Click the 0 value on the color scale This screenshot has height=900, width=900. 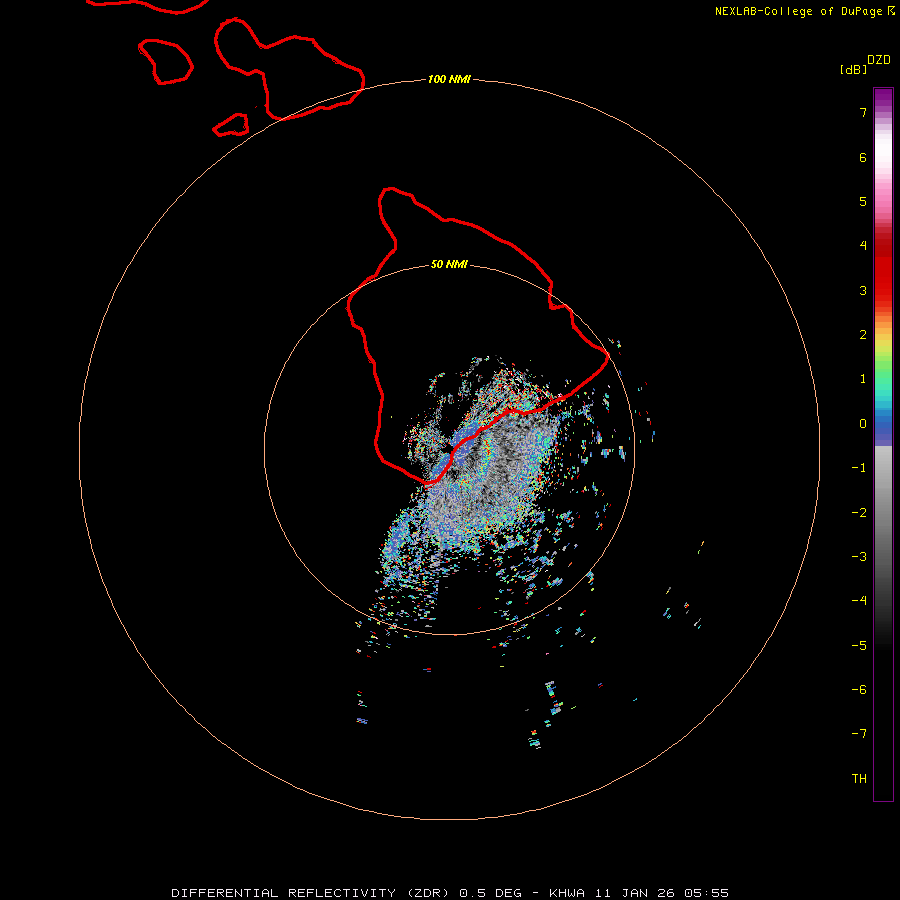tap(863, 424)
